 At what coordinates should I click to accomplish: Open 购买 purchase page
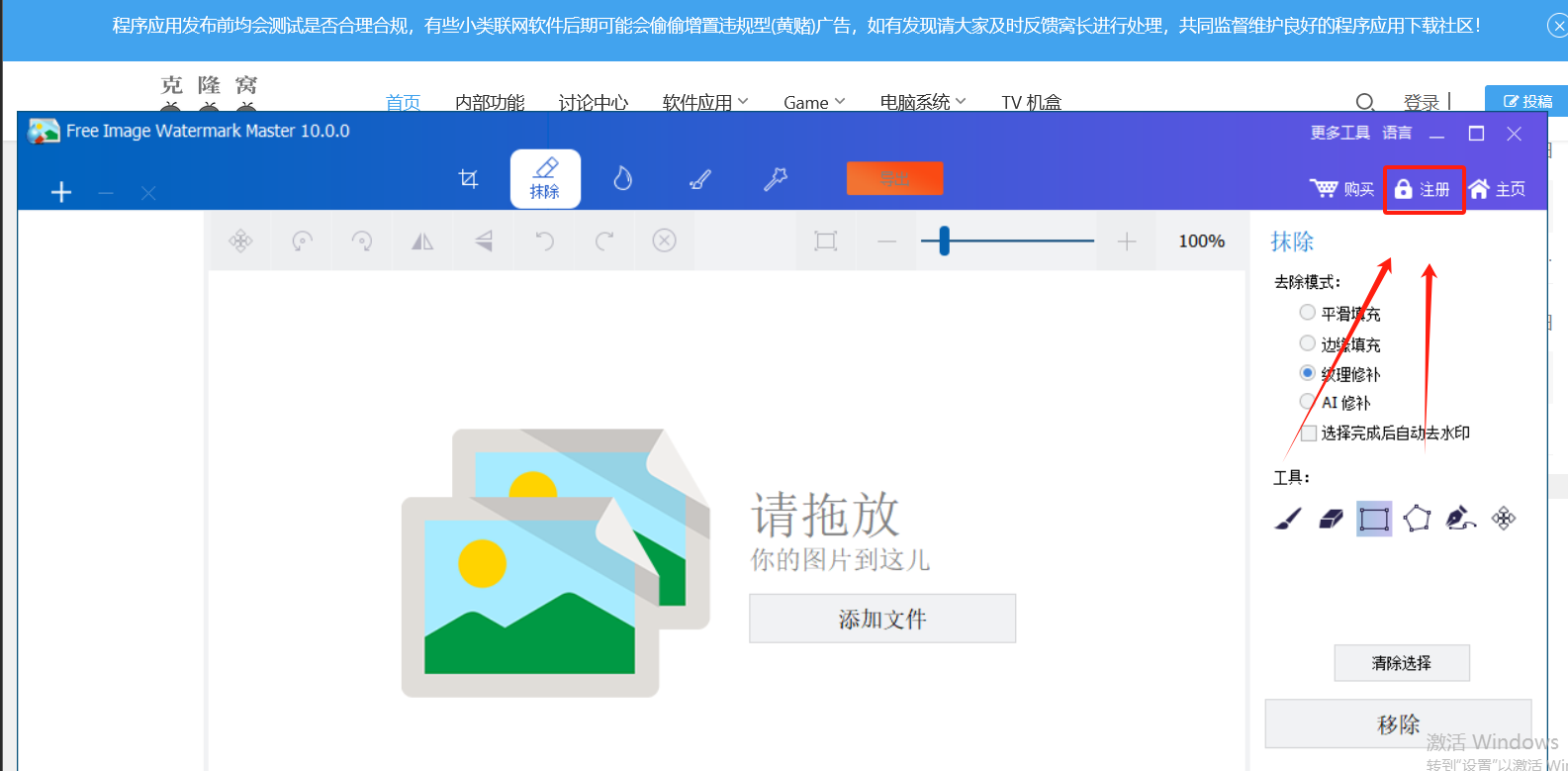coord(1341,189)
